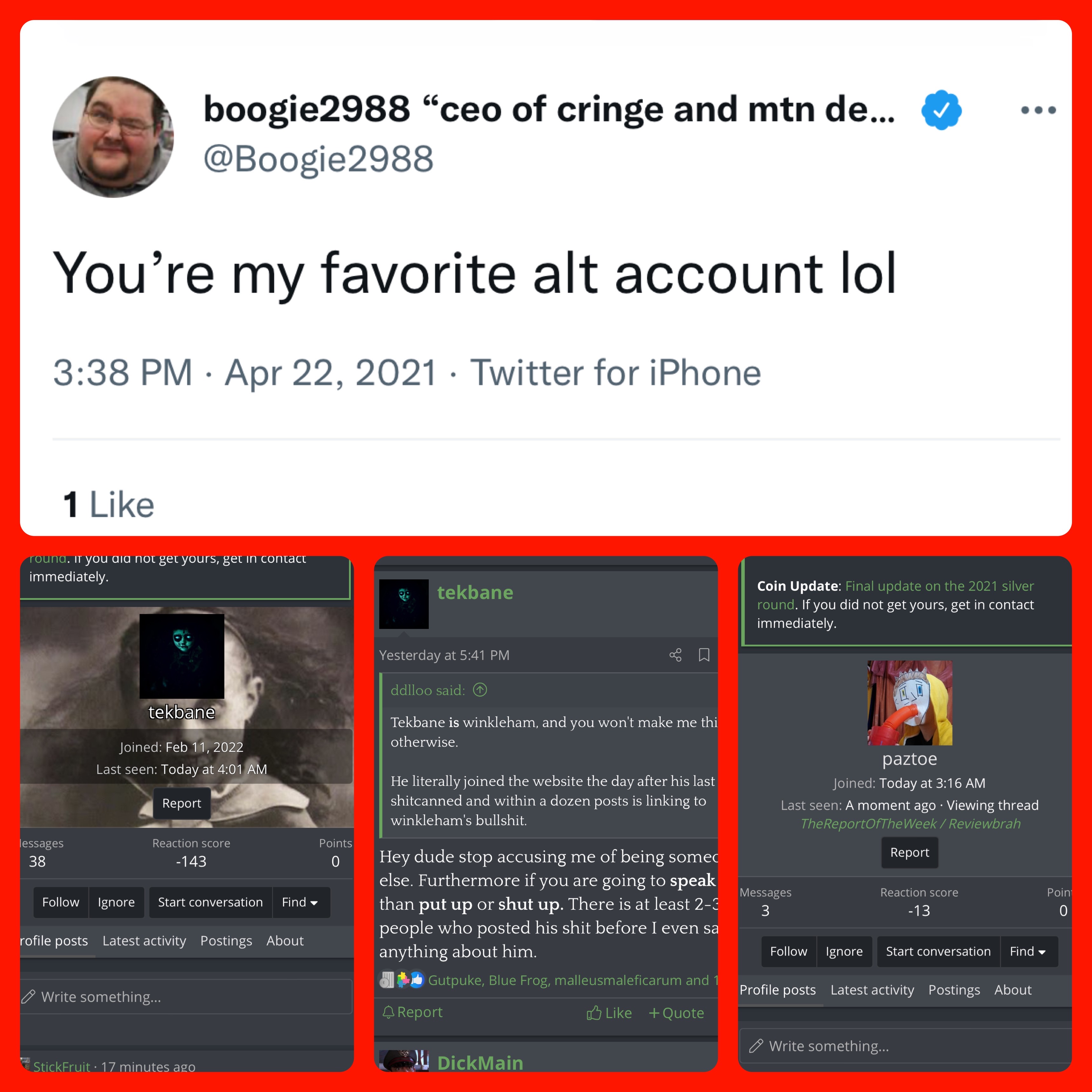The height and width of the screenshot is (1092, 1092).
Task: Open TheReportOfTheWeek / Reviewbrah thread link
Action: pyautogui.click(x=910, y=824)
